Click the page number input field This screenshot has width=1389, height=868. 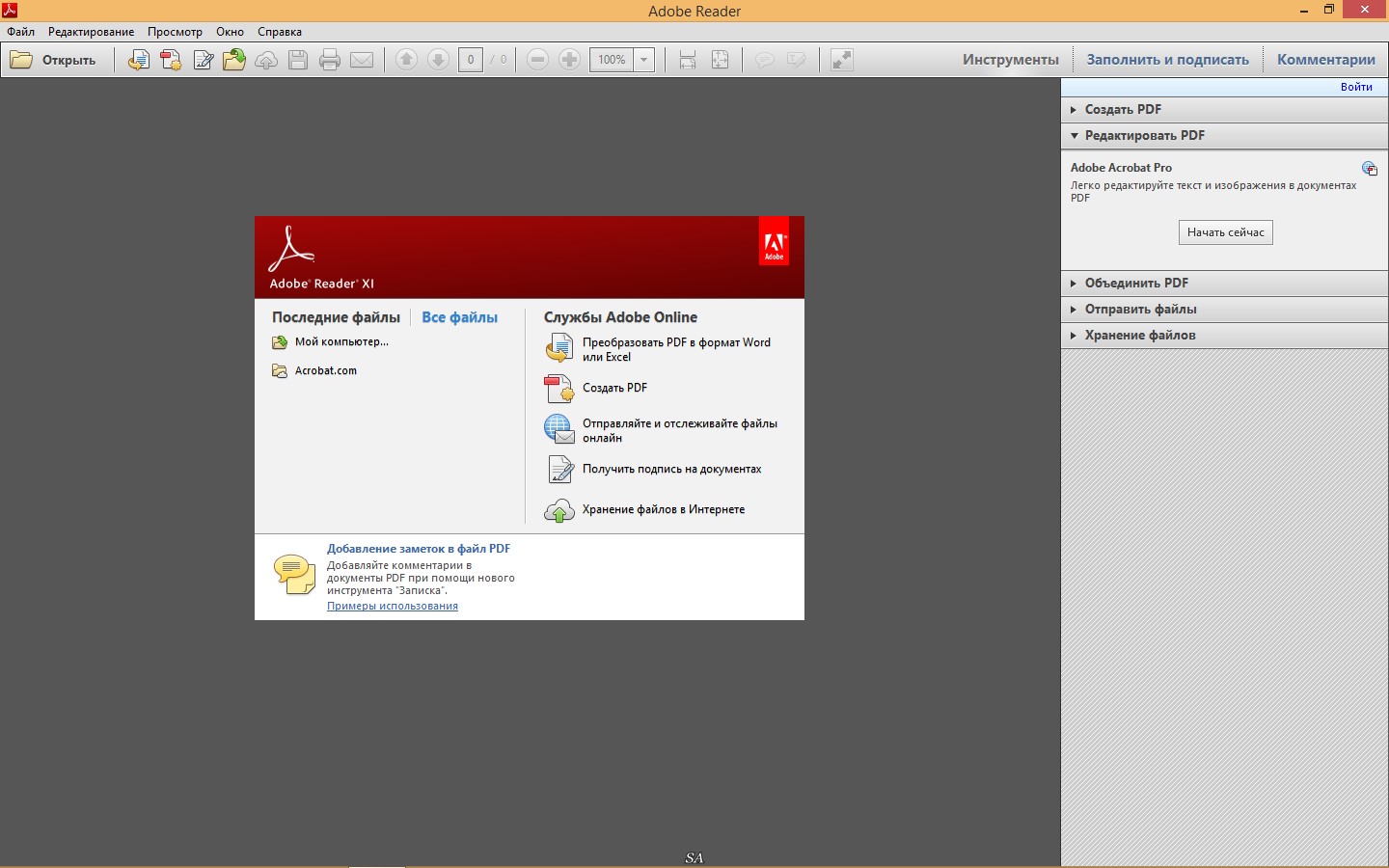(471, 60)
